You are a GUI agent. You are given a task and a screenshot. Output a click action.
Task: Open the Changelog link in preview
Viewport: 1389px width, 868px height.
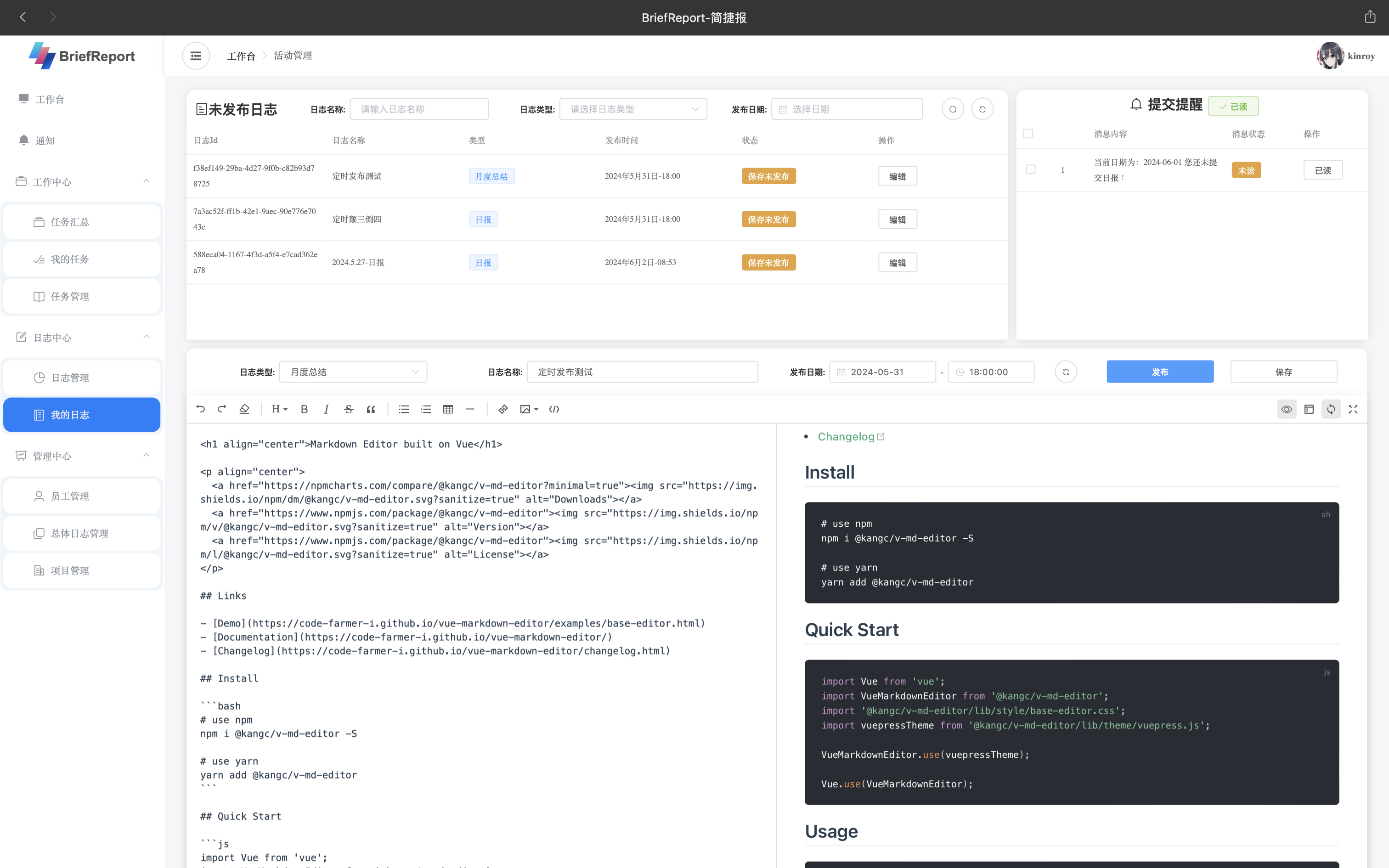tap(851, 436)
